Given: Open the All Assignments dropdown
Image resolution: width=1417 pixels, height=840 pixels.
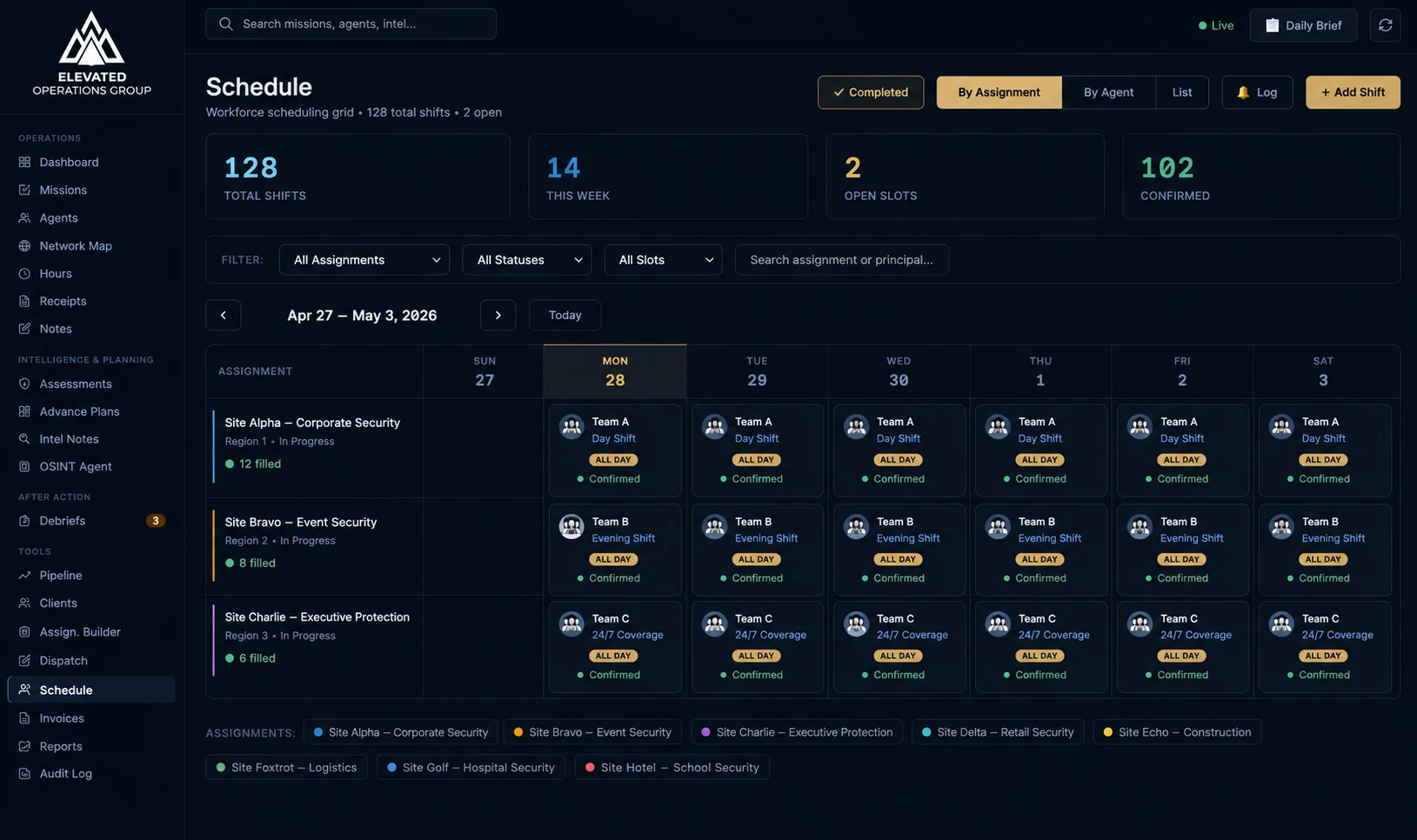Looking at the screenshot, I should point(364,260).
